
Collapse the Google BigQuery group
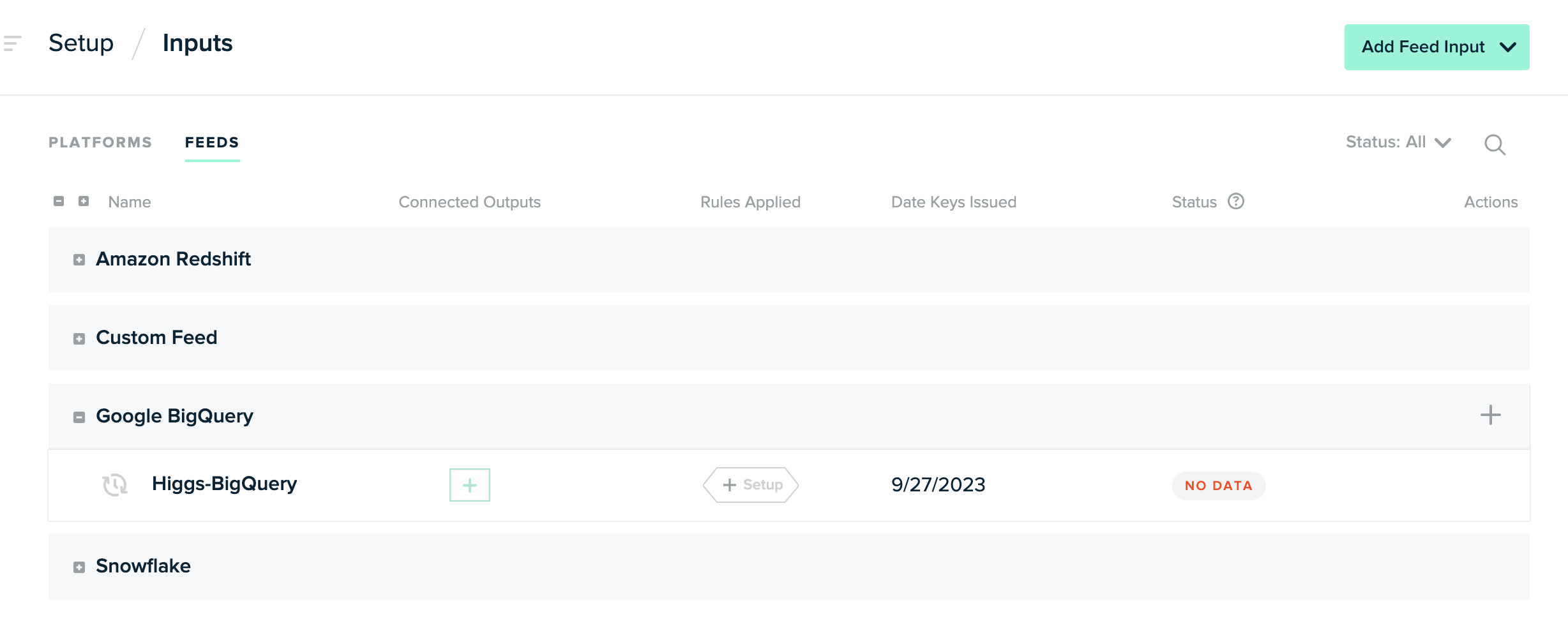pos(79,417)
